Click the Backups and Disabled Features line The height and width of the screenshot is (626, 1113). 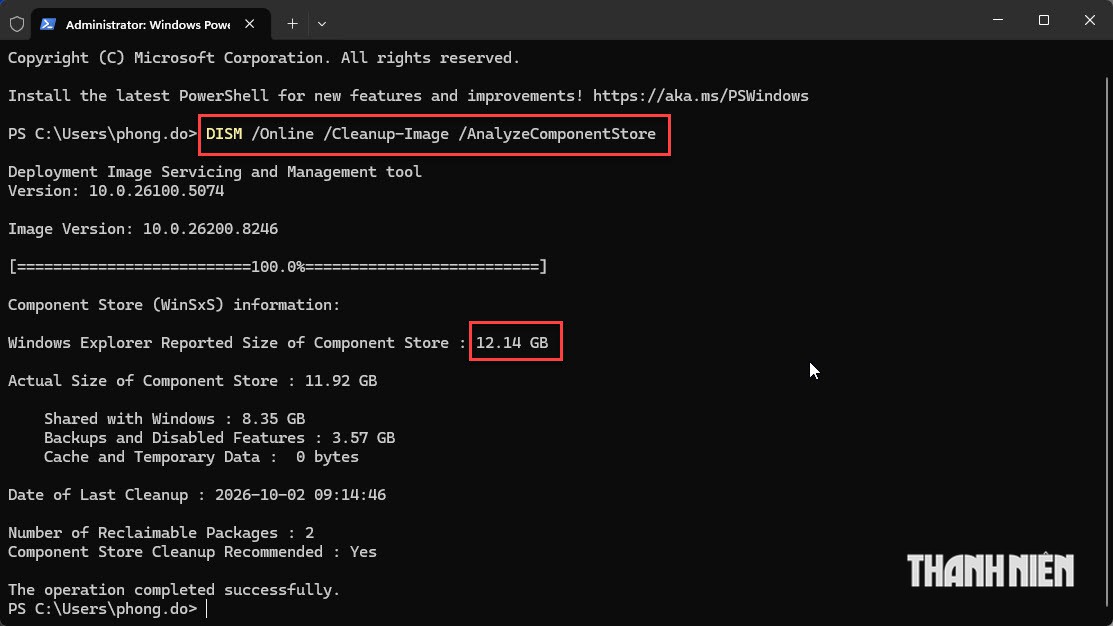pos(219,438)
